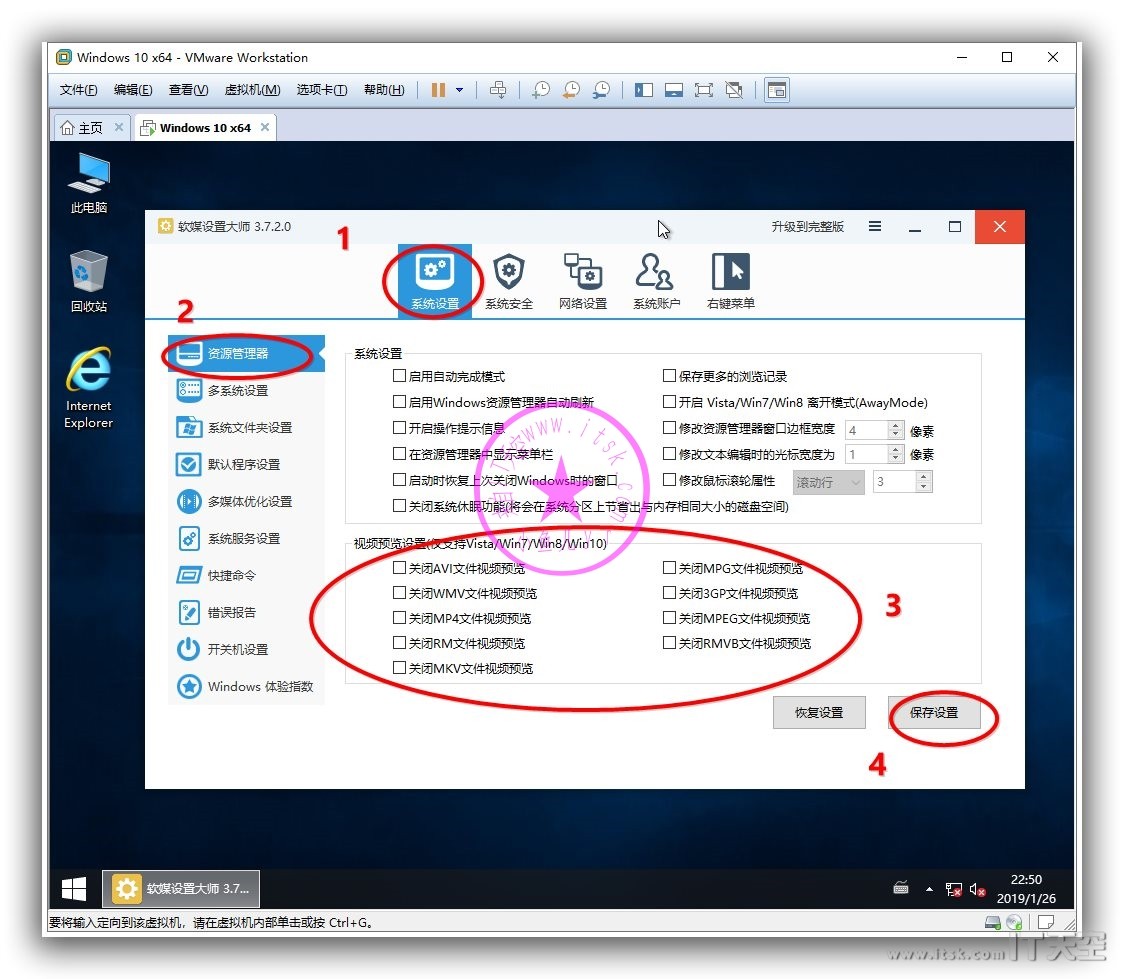Image resolution: width=1124 pixels, height=979 pixels.
Task: Select 多媒体优化设置 in the sidebar
Action: click(247, 502)
